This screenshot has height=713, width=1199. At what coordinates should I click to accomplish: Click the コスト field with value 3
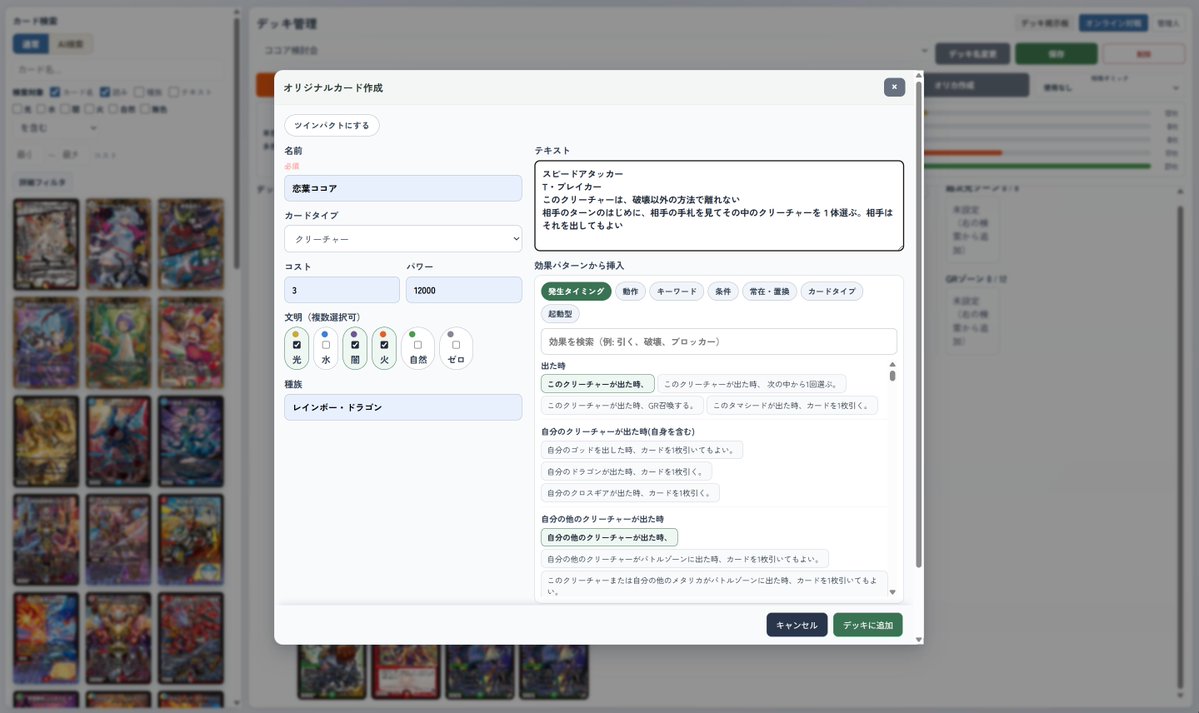342,290
